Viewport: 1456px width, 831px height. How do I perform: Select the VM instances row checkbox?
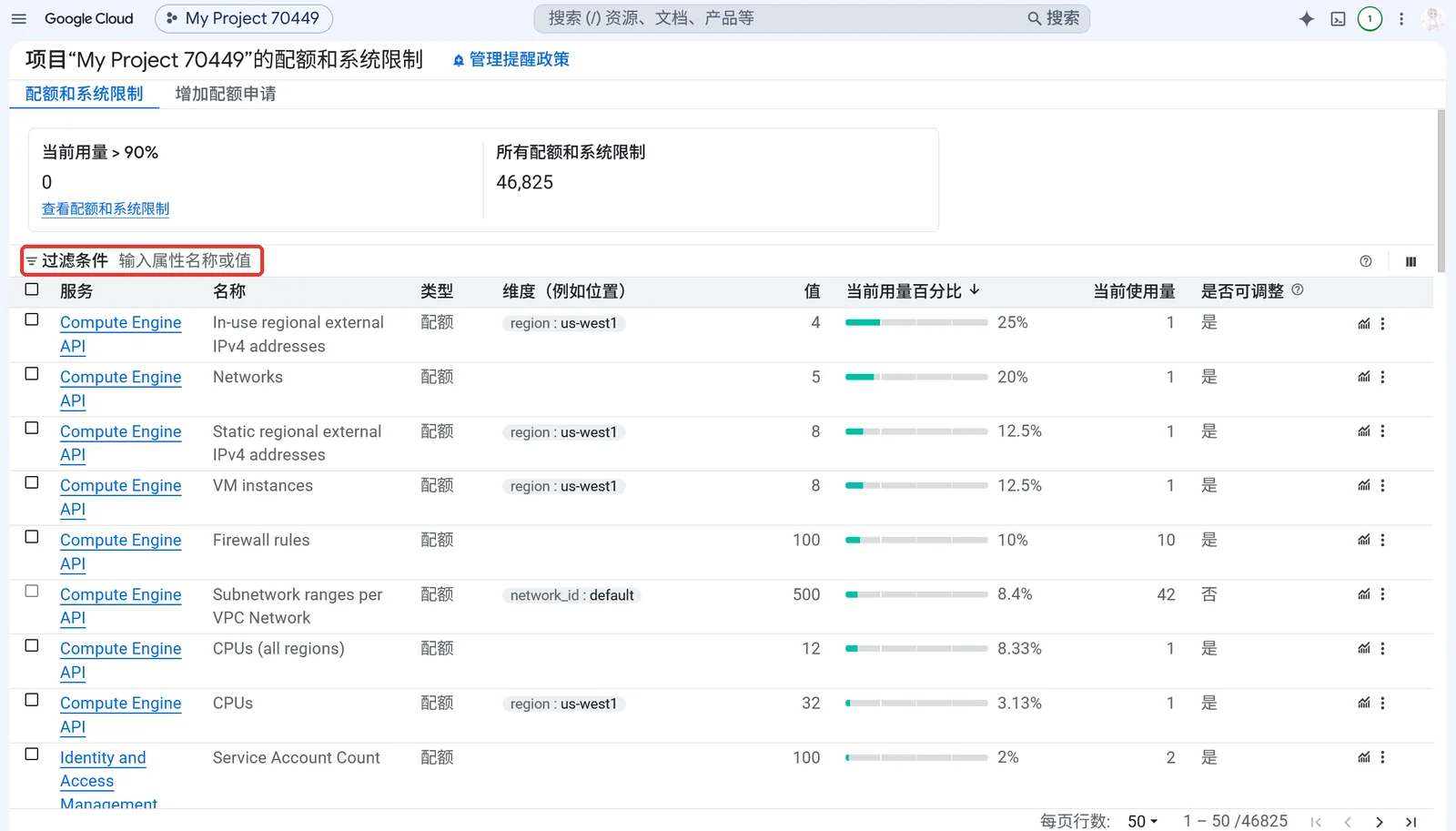coord(32,482)
